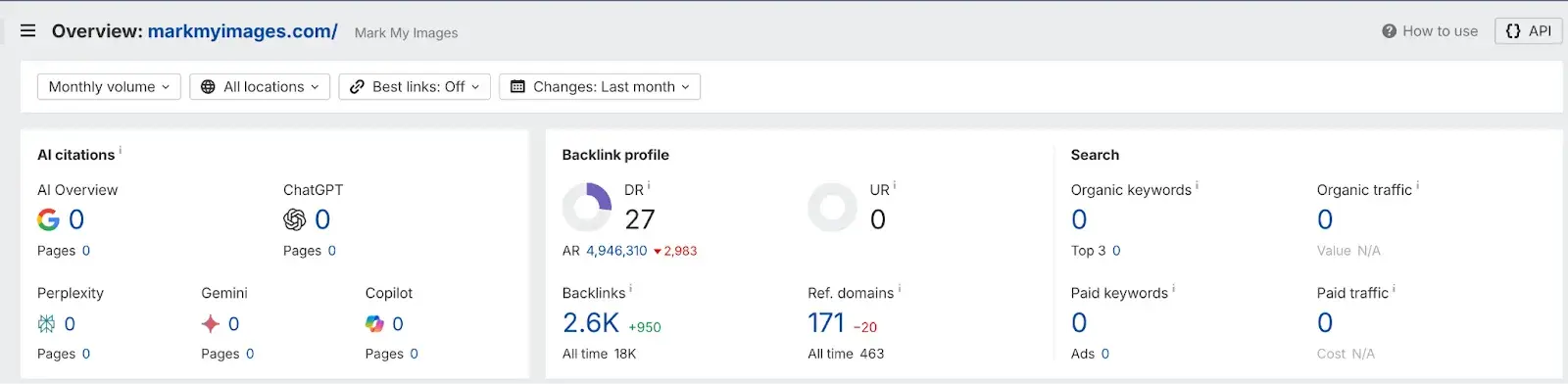Click Pages count under ChatGPT
1568x384 pixels.
click(332, 251)
